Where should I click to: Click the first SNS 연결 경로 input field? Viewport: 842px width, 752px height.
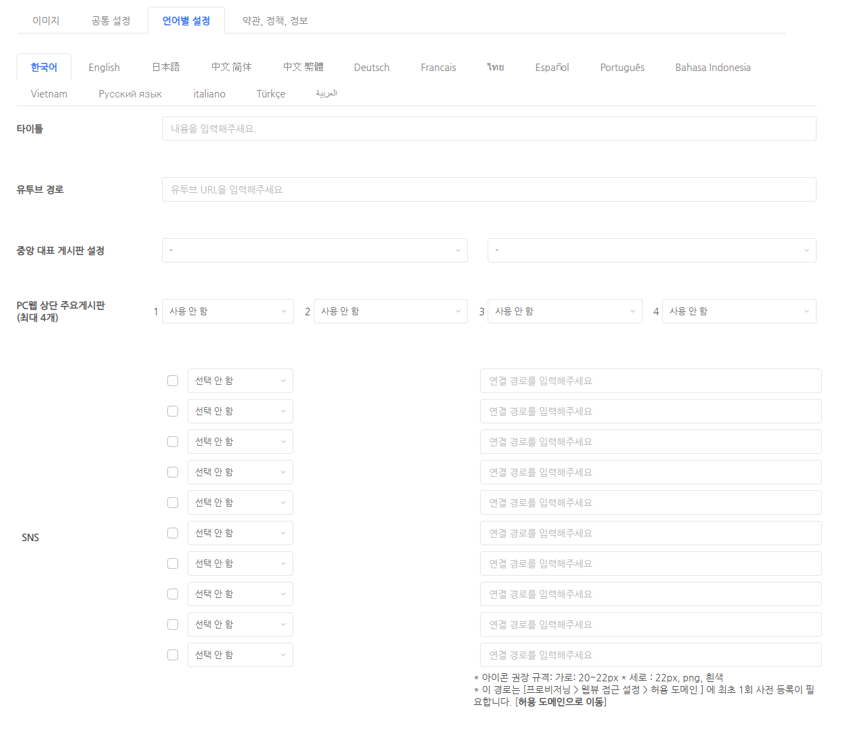650,381
